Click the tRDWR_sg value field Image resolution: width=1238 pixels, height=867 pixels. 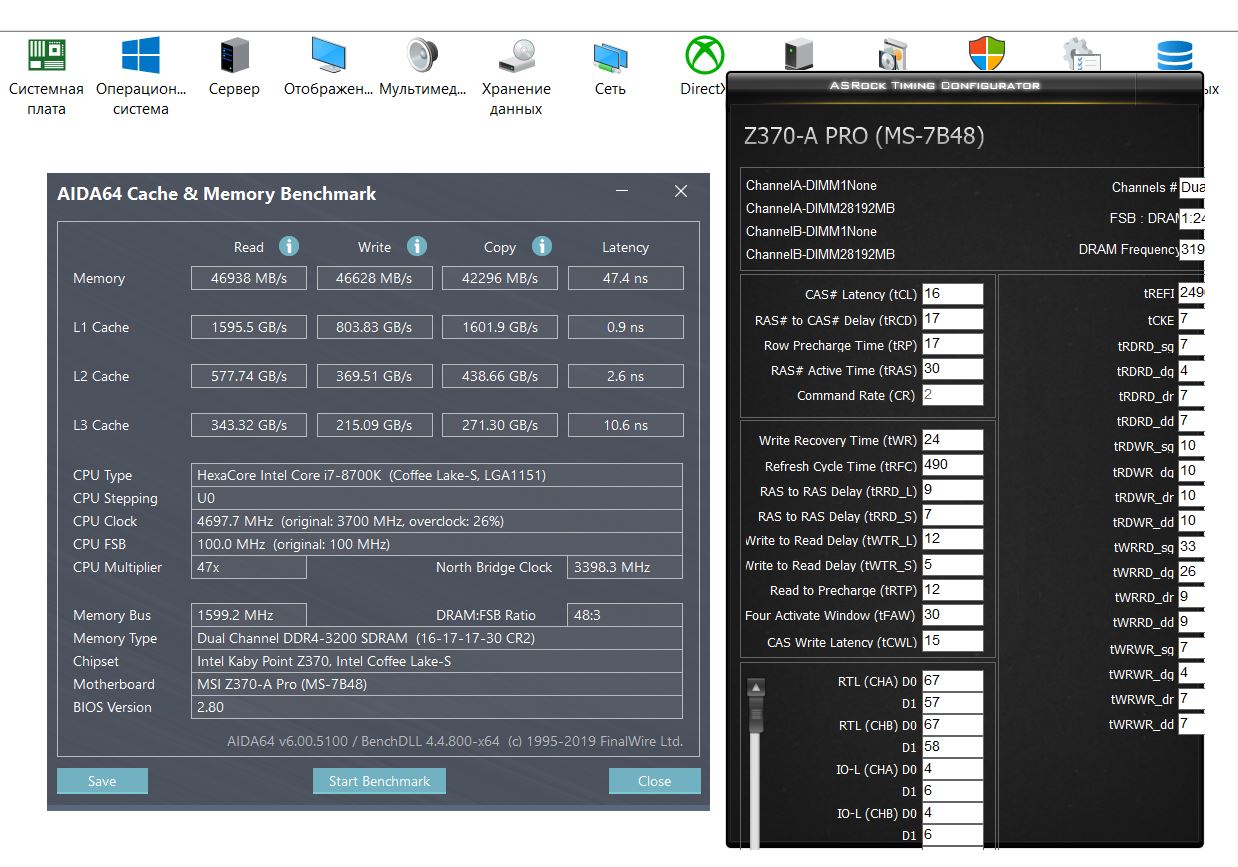tap(1191, 446)
